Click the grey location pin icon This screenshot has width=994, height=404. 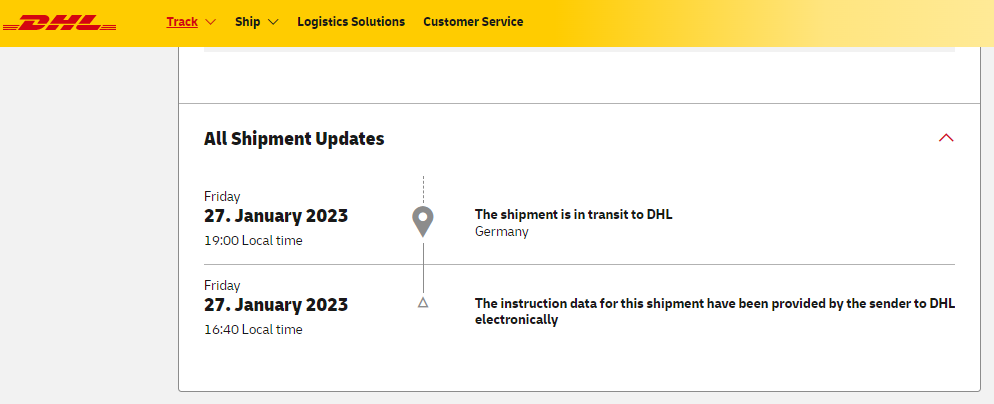[423, 221]
